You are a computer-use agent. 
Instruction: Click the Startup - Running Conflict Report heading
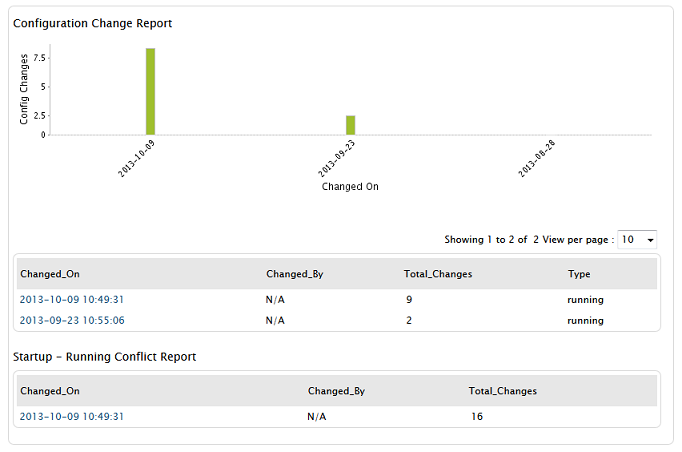(x=104, y=356)
